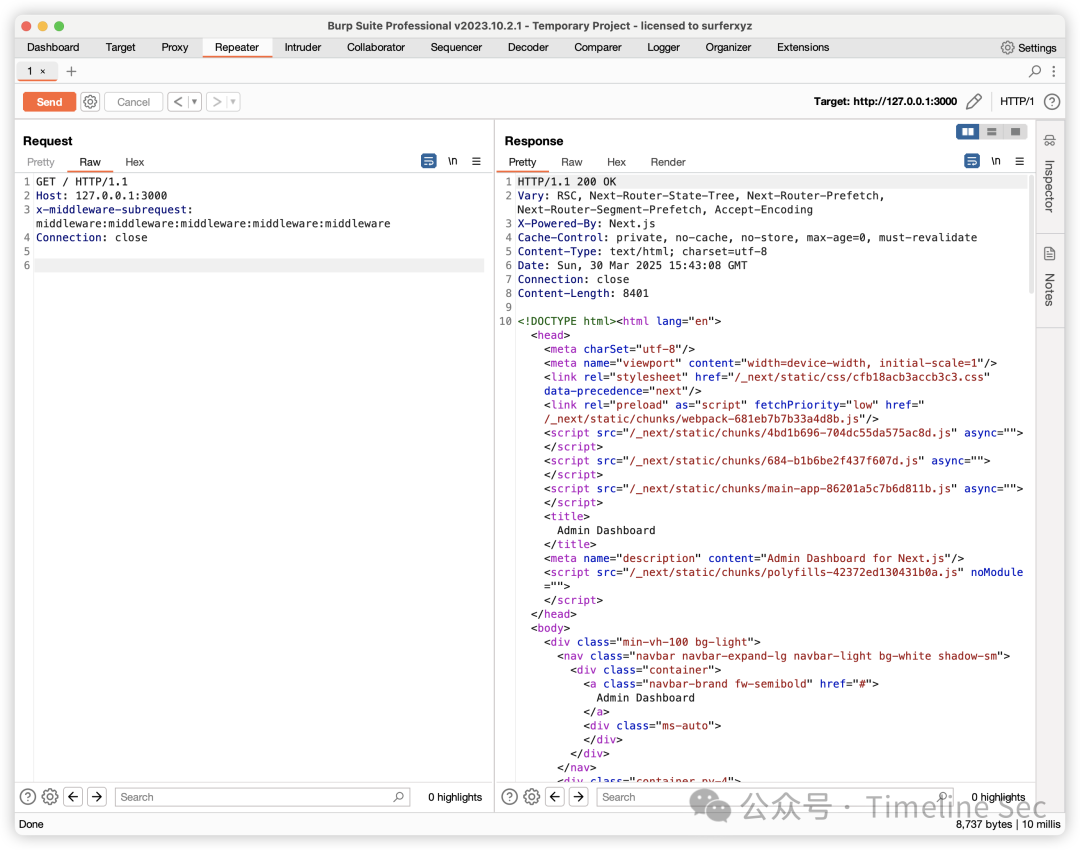This screenshot has width=1080, height=850.
Task: Open response pane hamburger menu
Action: [x=1019, y=161]
